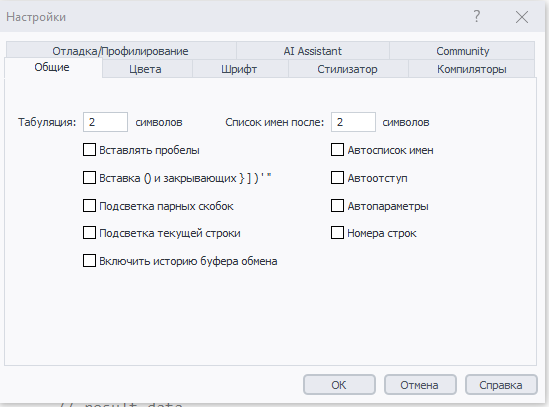Screen dimensions: 549x407
Task: Click the Отмена button
Action: pyautogui.click(x=420, y=385)
